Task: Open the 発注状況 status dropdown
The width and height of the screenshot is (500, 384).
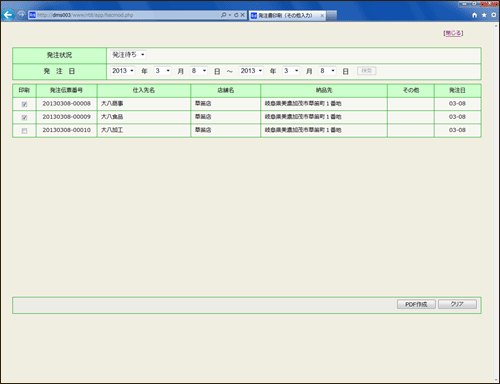Action: pos(128,55)
